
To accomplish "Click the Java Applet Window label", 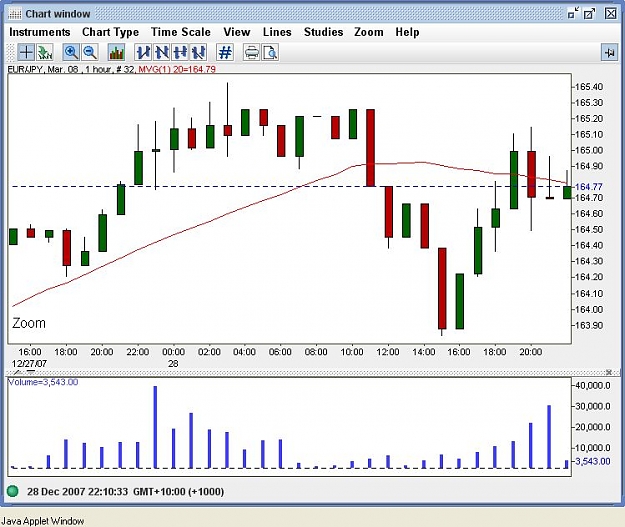I will point(43,521).
